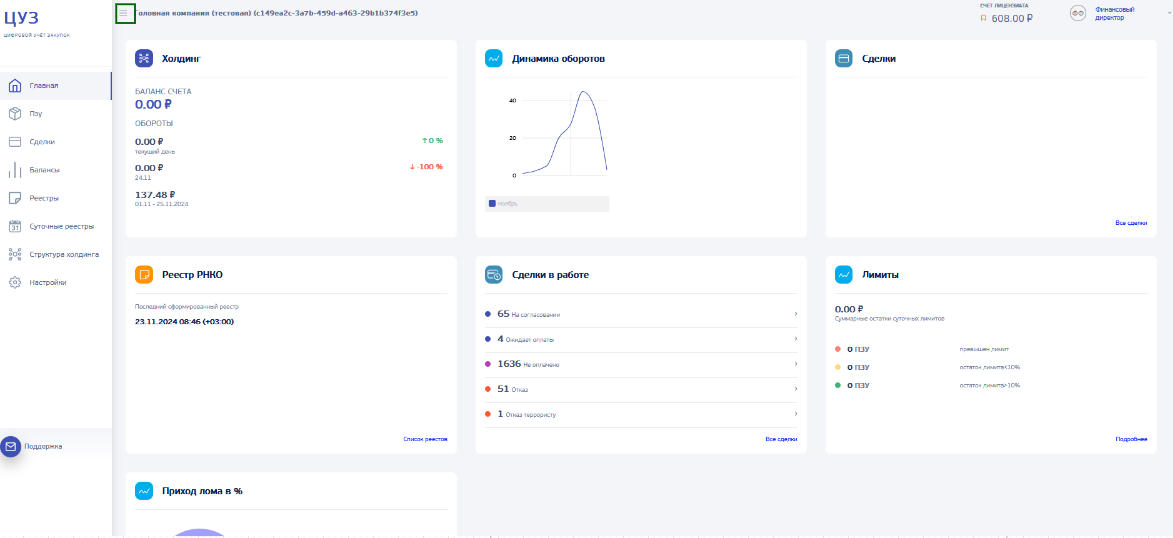Screen dimensions: 1173x538
Task: Expand the 51 Отказ row chevron
Action: [x=796, y=388]
